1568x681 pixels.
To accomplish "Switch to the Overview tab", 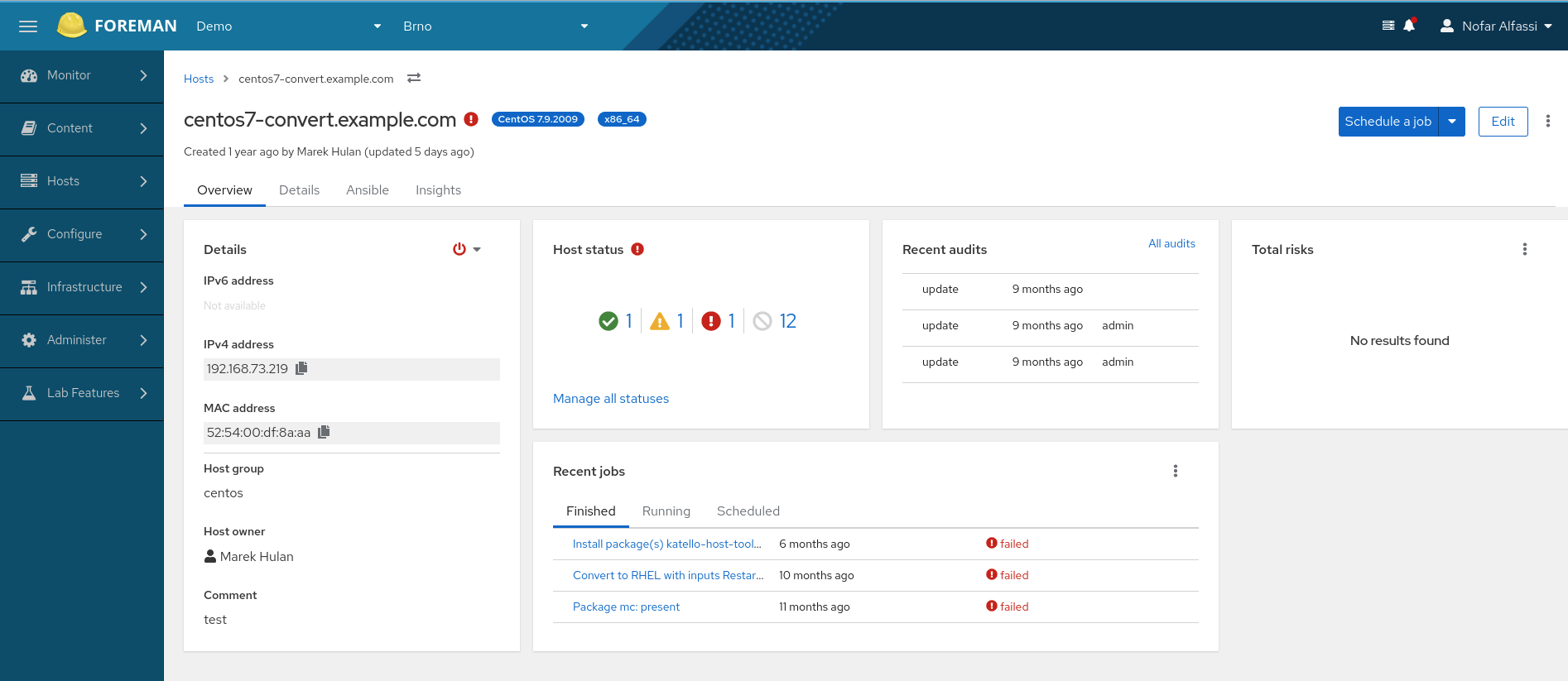I will tap(224, 189).
